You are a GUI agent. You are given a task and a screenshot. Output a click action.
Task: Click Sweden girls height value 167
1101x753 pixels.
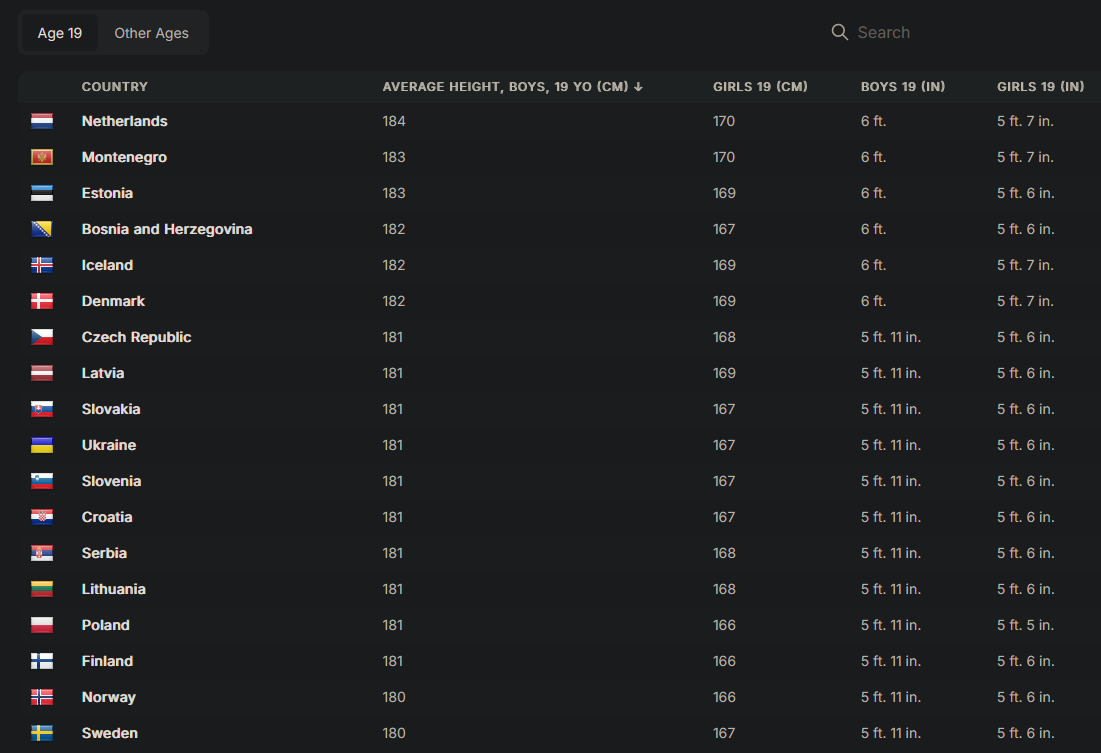click(724, 733)
